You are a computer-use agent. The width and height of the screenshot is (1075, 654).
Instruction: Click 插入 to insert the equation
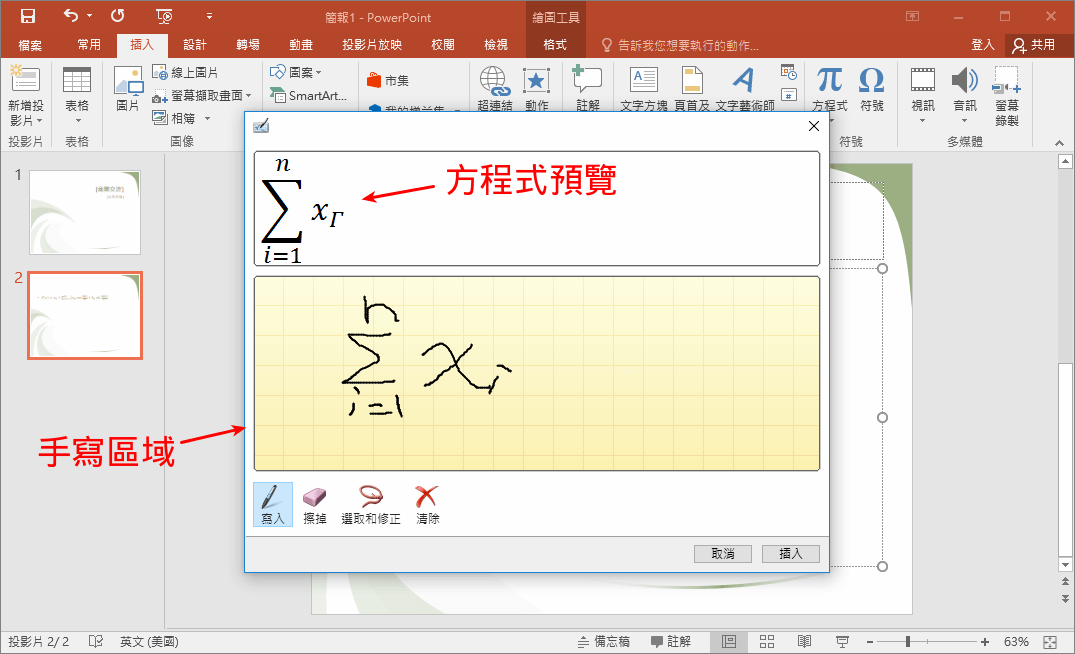[790, 553]
